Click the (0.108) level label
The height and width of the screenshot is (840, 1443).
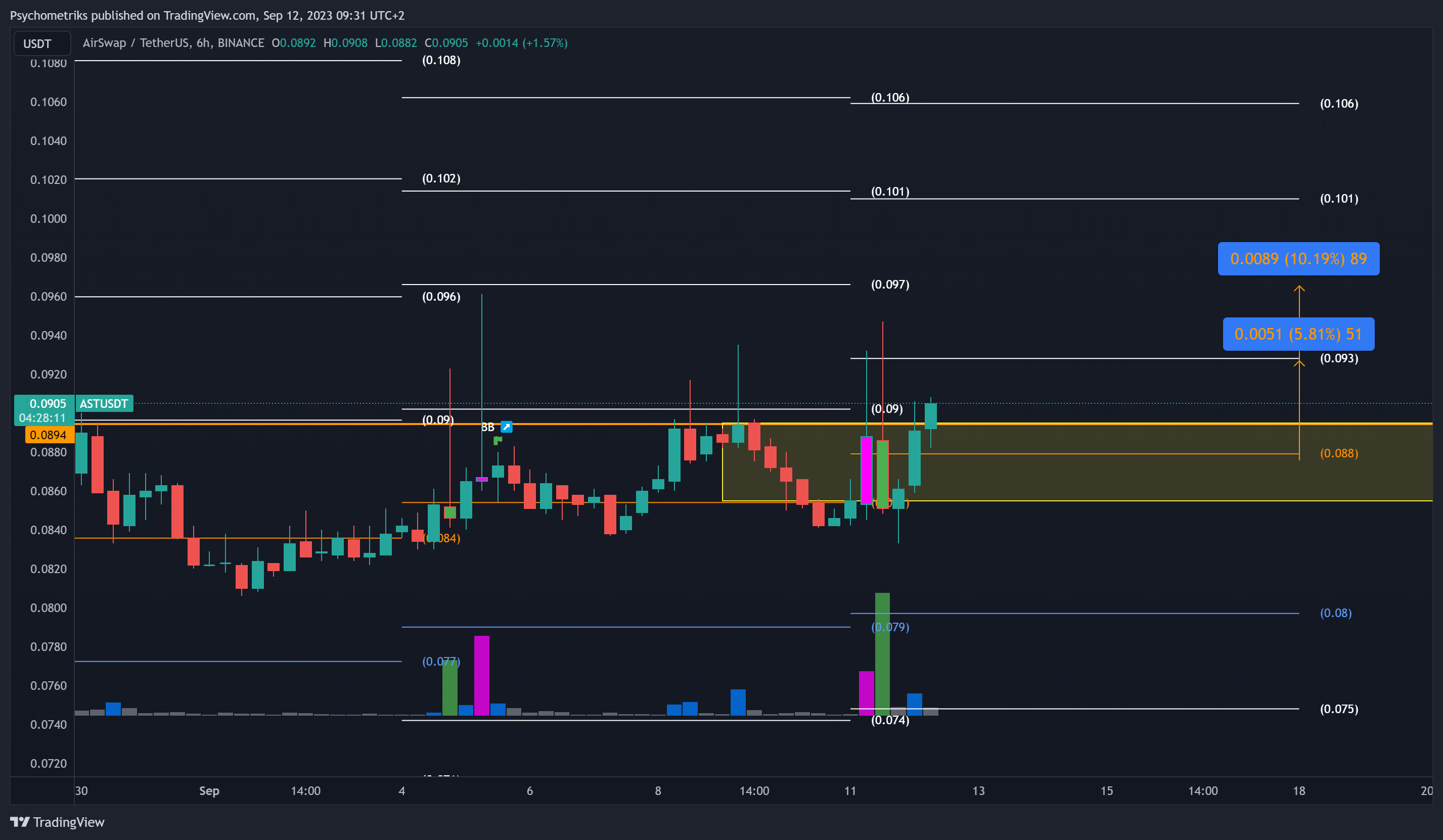pos(441,60)
